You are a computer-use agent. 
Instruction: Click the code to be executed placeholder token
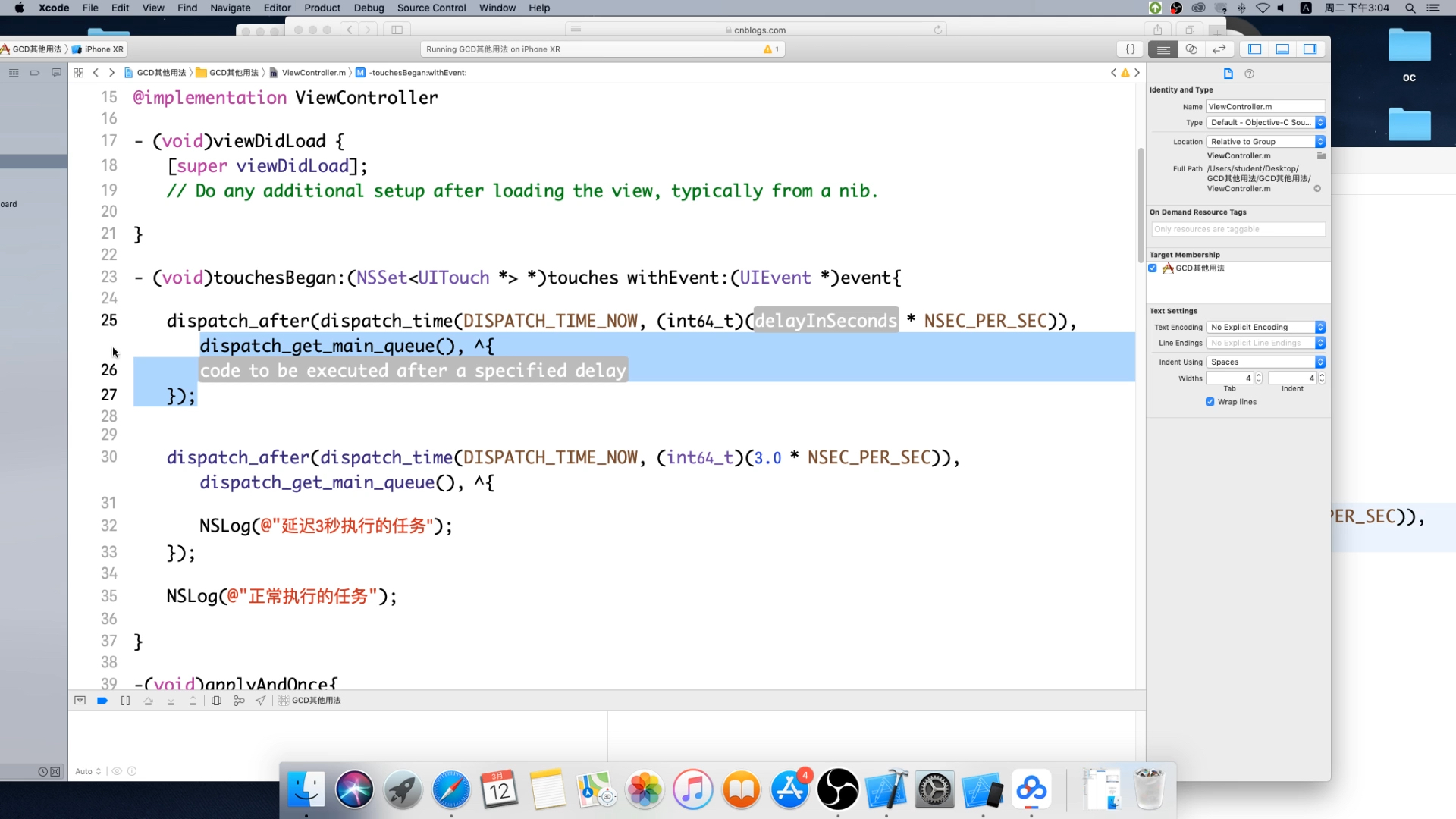pos(413,371)
